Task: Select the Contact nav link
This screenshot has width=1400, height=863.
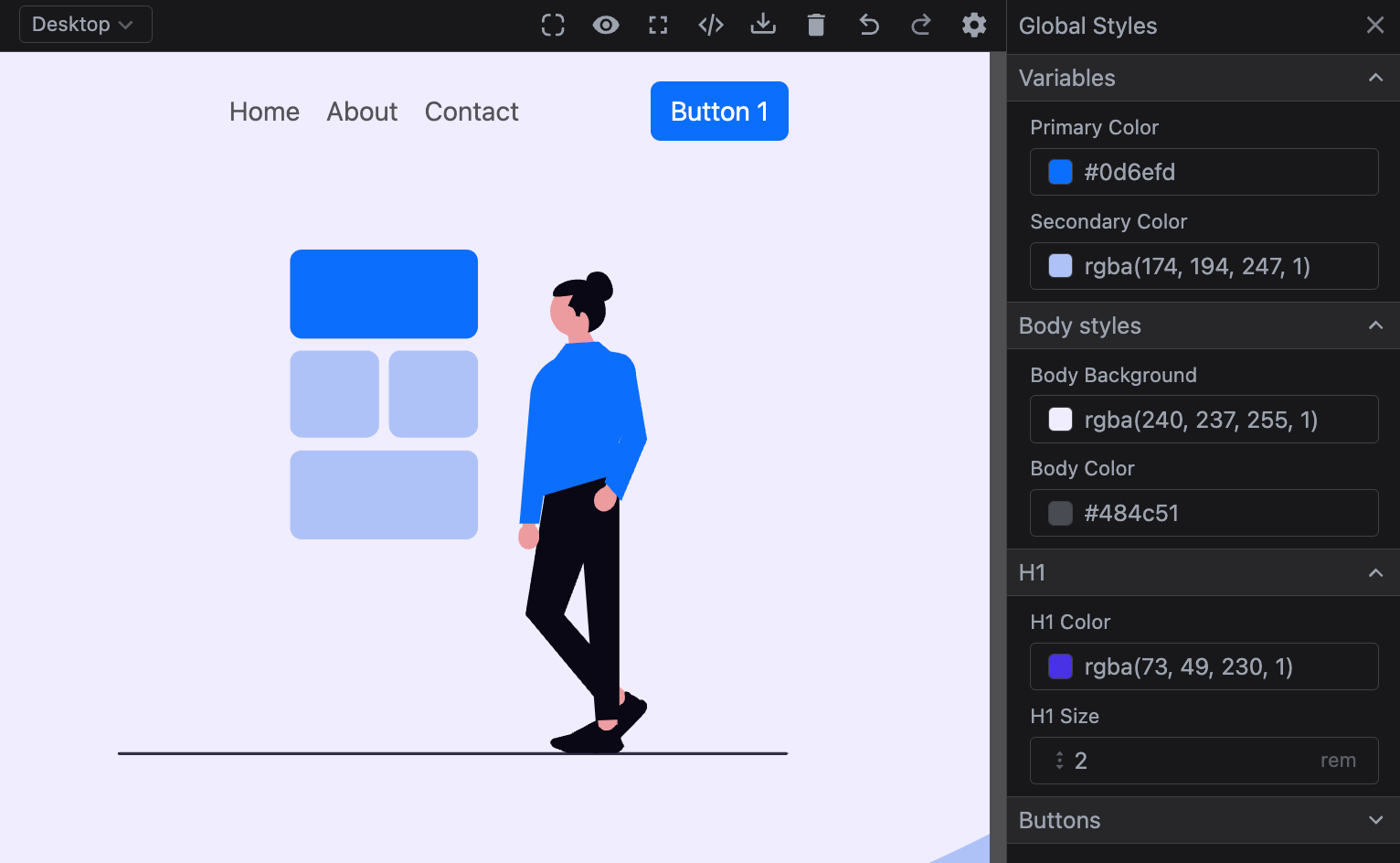Action: (x=472, y=112)
